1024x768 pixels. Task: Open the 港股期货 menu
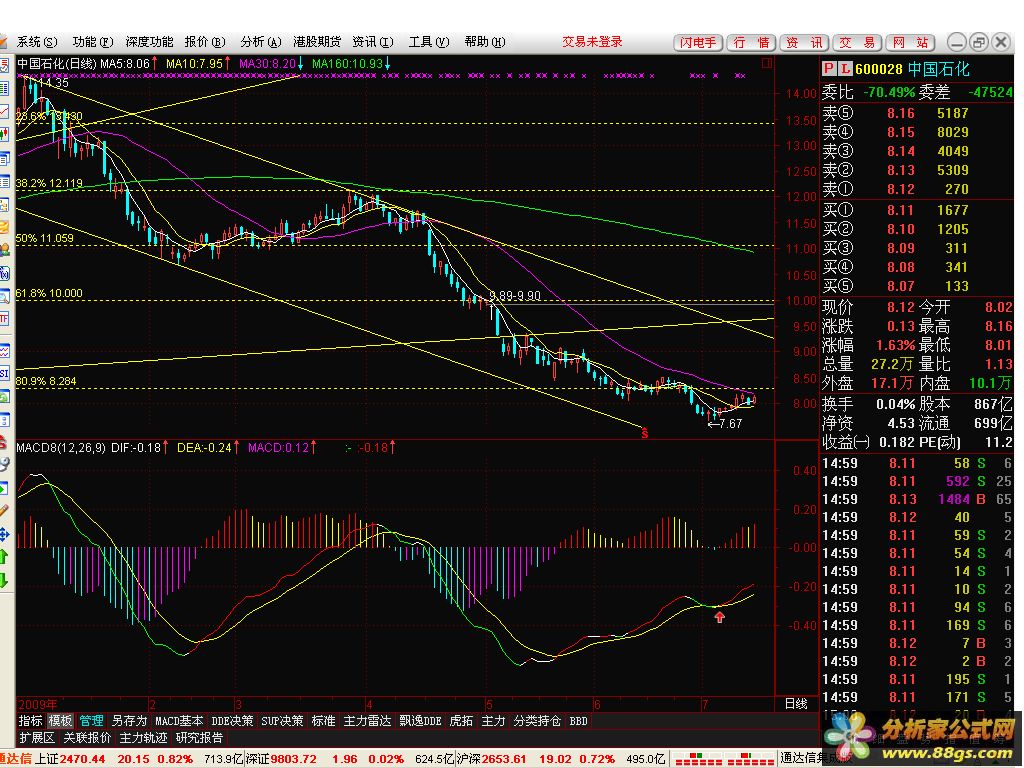pos(317,42)
